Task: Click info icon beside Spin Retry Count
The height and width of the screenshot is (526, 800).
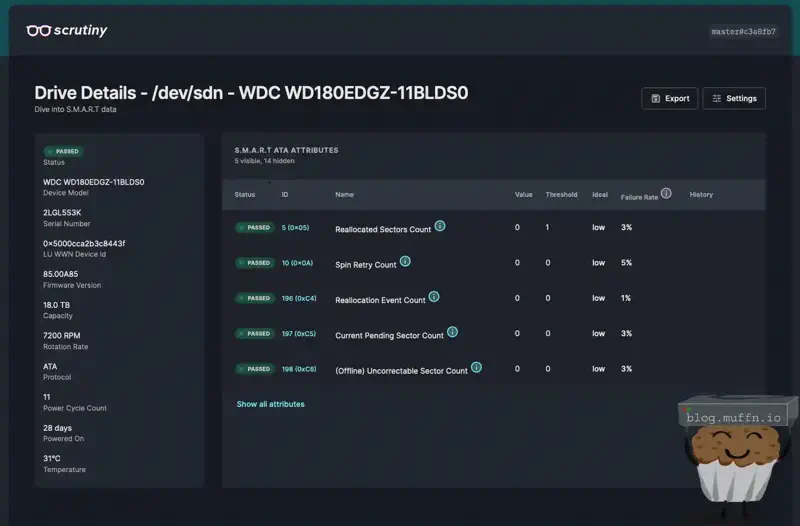Action: (405, 262)
